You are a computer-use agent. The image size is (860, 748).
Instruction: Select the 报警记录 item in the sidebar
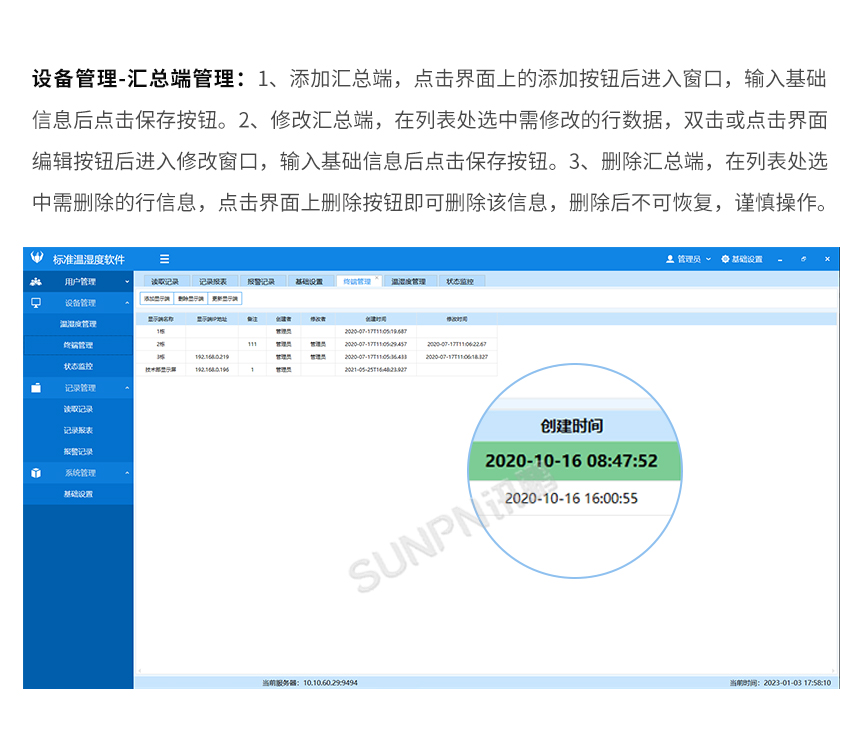click(x=78, y=451)
